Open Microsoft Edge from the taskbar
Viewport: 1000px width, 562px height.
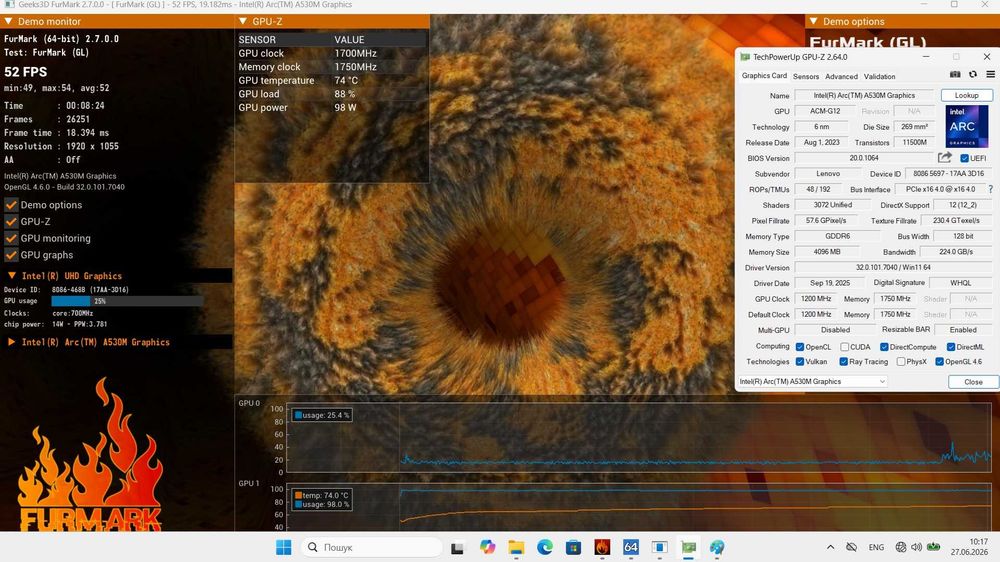(545, 547)
